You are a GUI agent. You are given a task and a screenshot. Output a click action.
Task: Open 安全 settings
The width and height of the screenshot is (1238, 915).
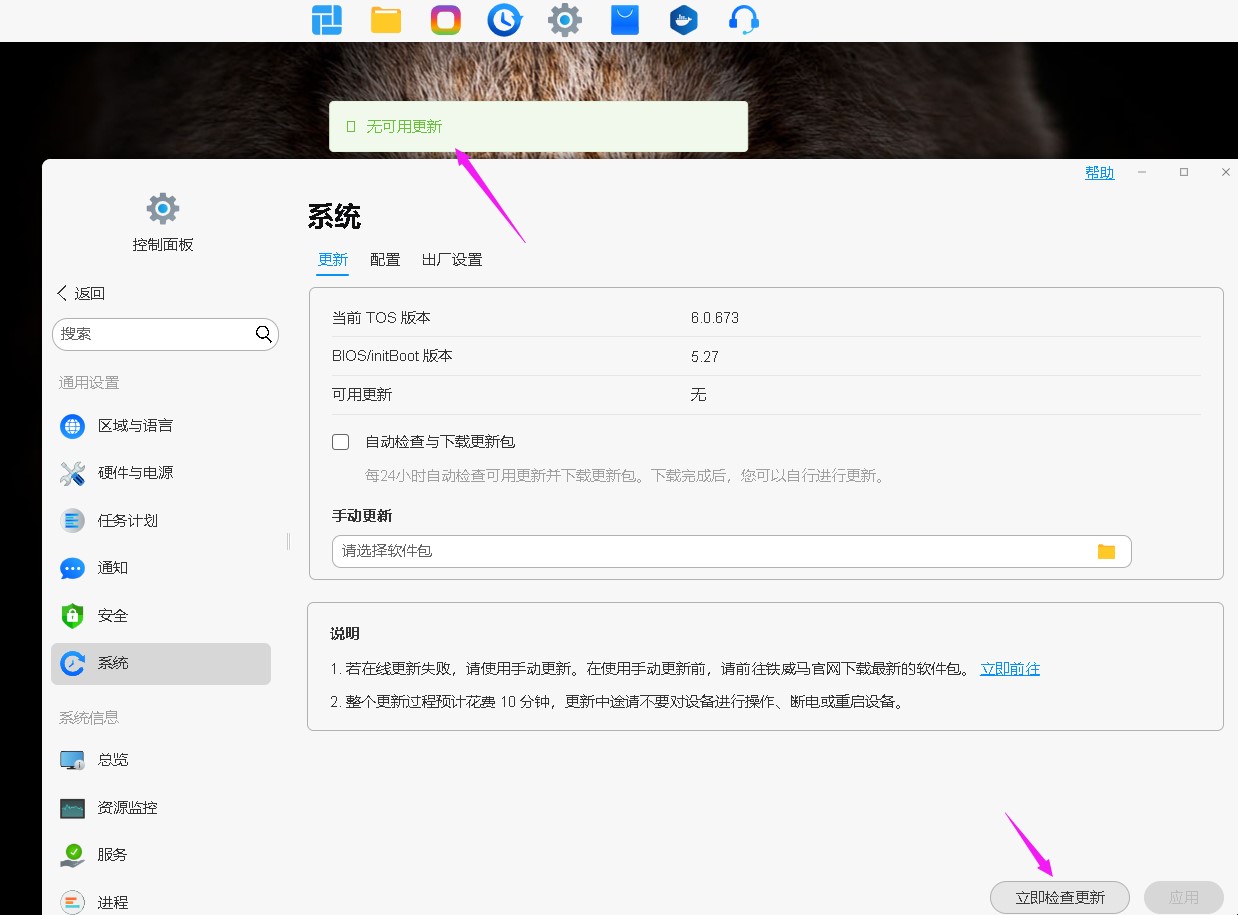[x=160, y=616]
